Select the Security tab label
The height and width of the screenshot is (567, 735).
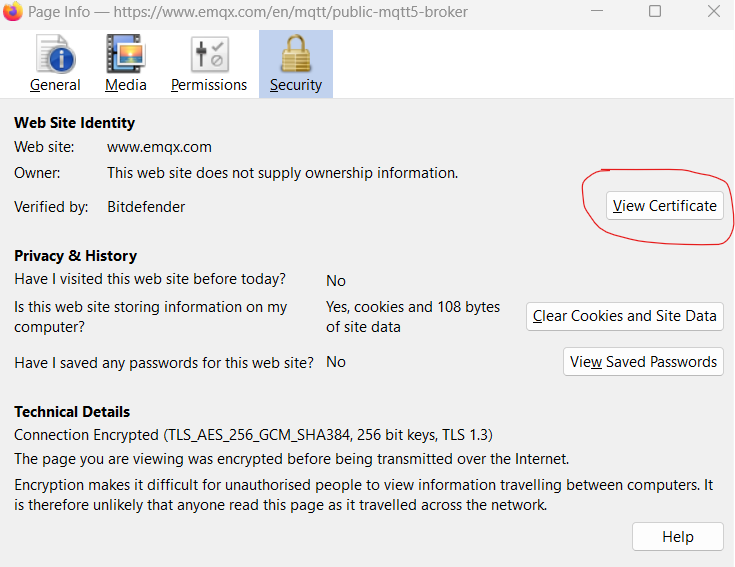(x=296, y=85)
